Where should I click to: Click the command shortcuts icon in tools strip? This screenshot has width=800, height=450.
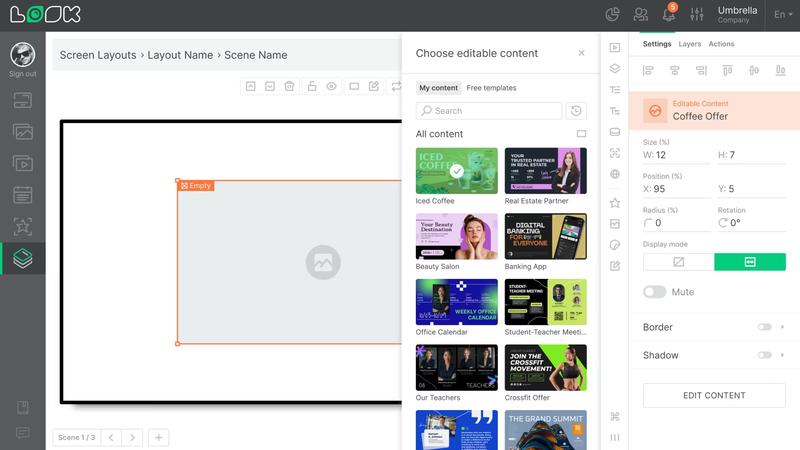tap(615, 416)
